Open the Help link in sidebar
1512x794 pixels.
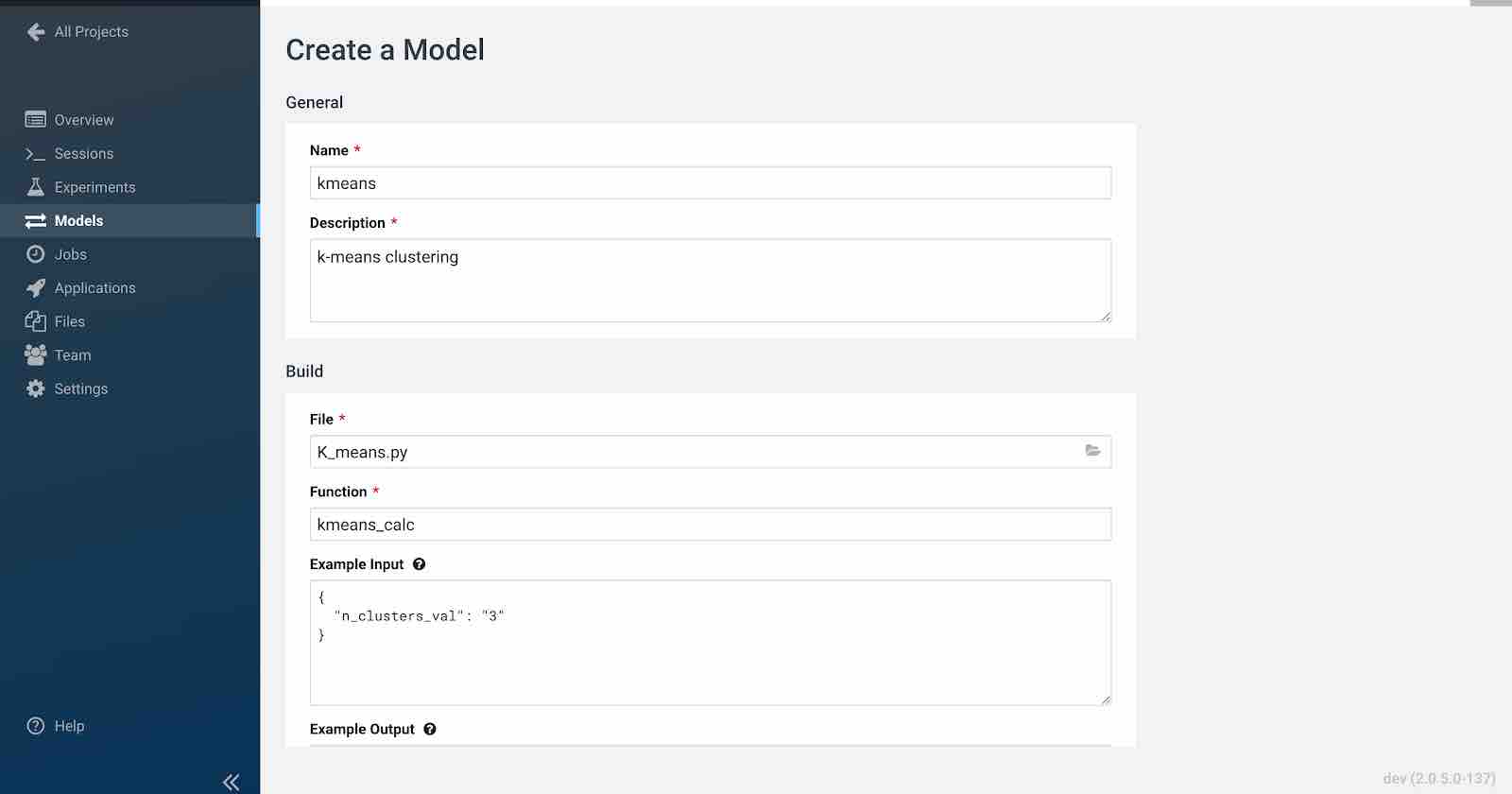point(69,726)
